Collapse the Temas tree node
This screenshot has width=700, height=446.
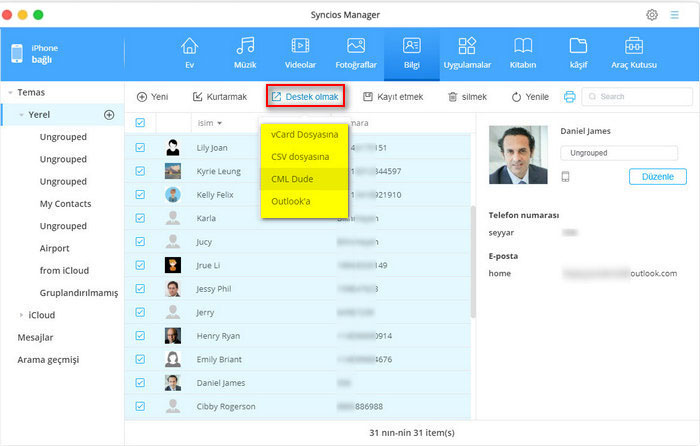pyautogui.click(x=10, y=93)
